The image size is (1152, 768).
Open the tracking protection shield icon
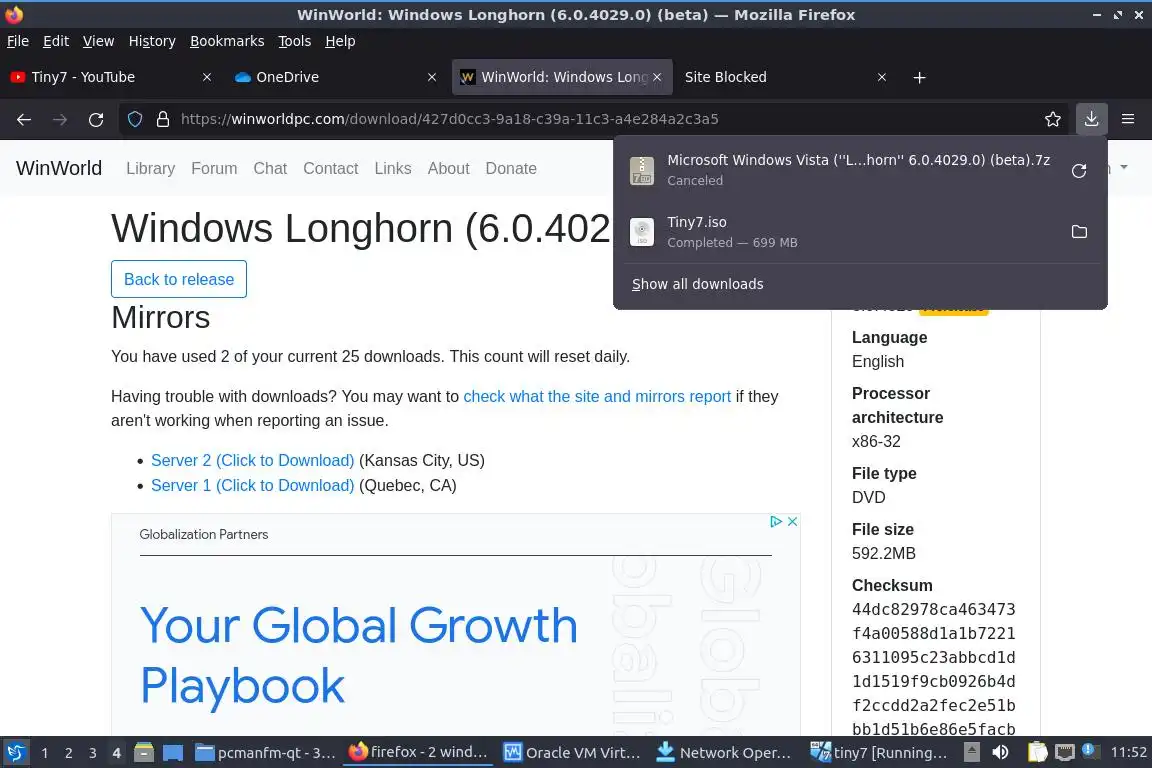[x=134, y=119]
